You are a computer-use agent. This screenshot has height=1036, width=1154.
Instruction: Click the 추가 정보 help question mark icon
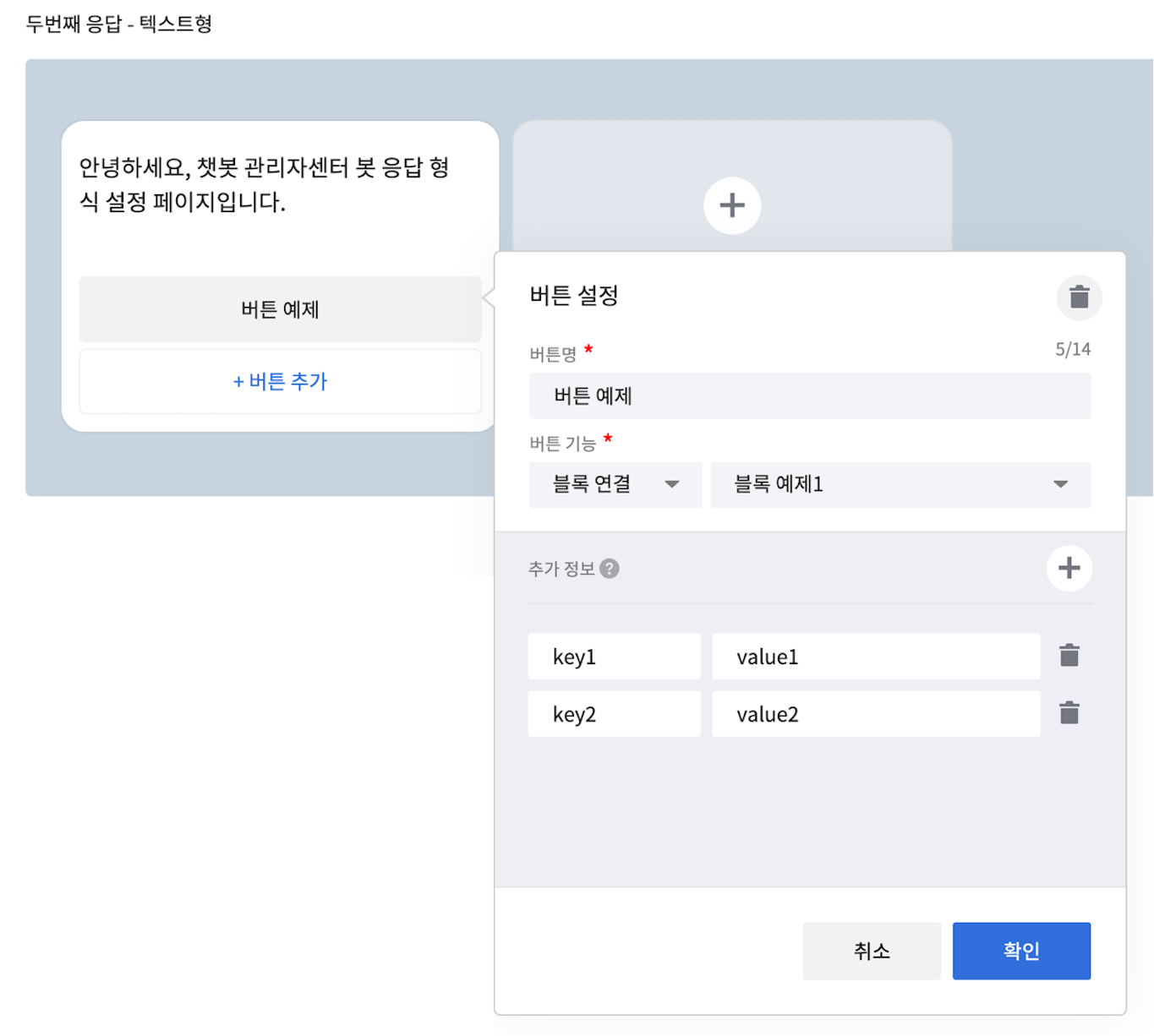click(x=609, y=569)
